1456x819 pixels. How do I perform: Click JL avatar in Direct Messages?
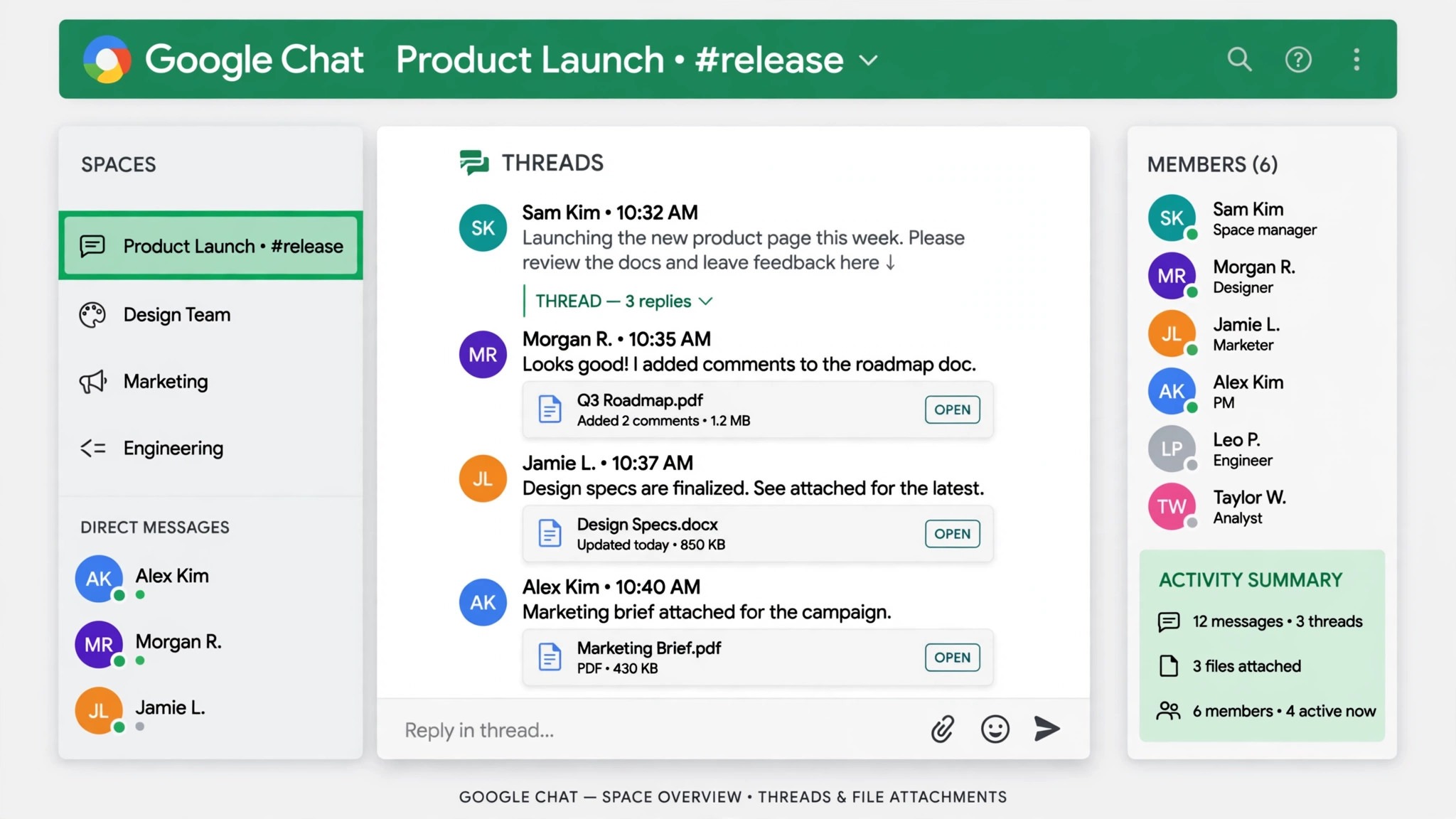(100, 710)
